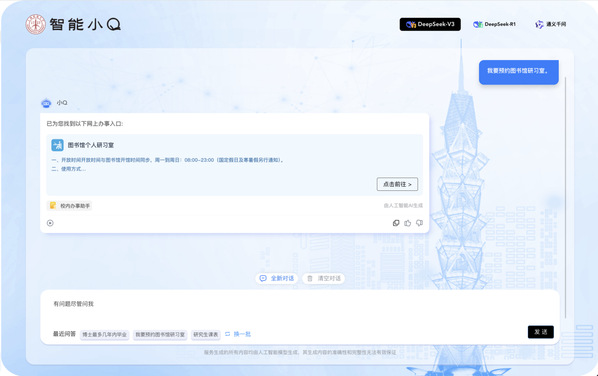The width and height of the screenshot is (598, 376).
Task: Select recent question 博士最多几年内毕业
Action: [x=104, y=334]
